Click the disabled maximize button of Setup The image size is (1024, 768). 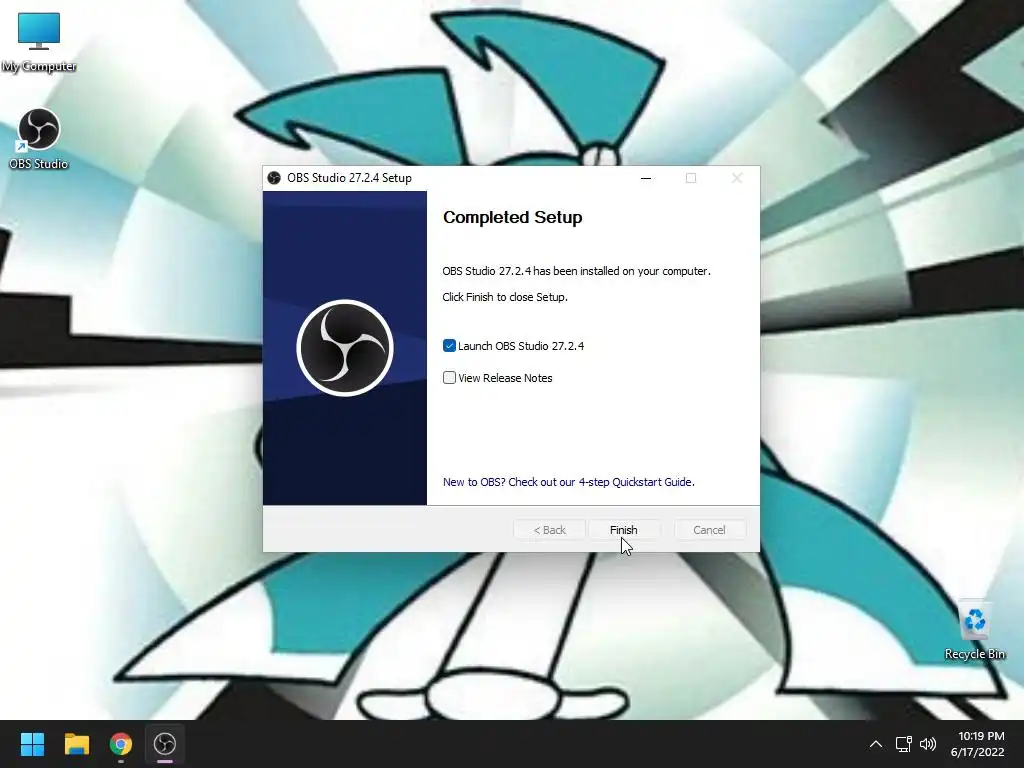[x=691, y=178]
